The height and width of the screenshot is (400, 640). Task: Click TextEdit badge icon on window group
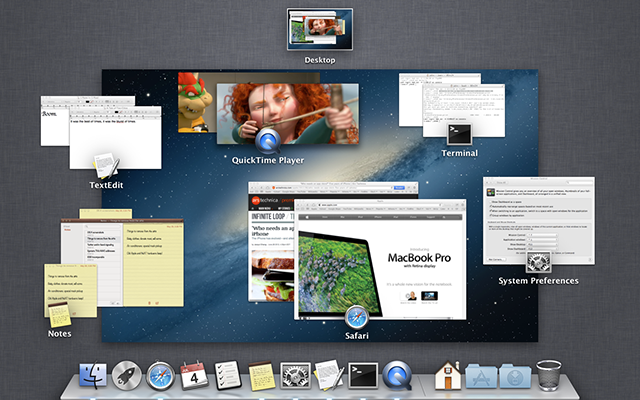pyautogui.click(x=107, y=166)
